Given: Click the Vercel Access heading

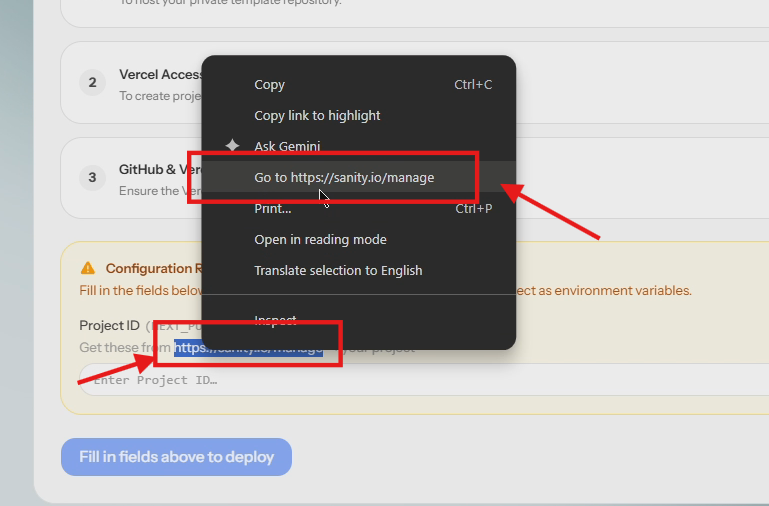Looking at the screenshot, I should [160, 75].
